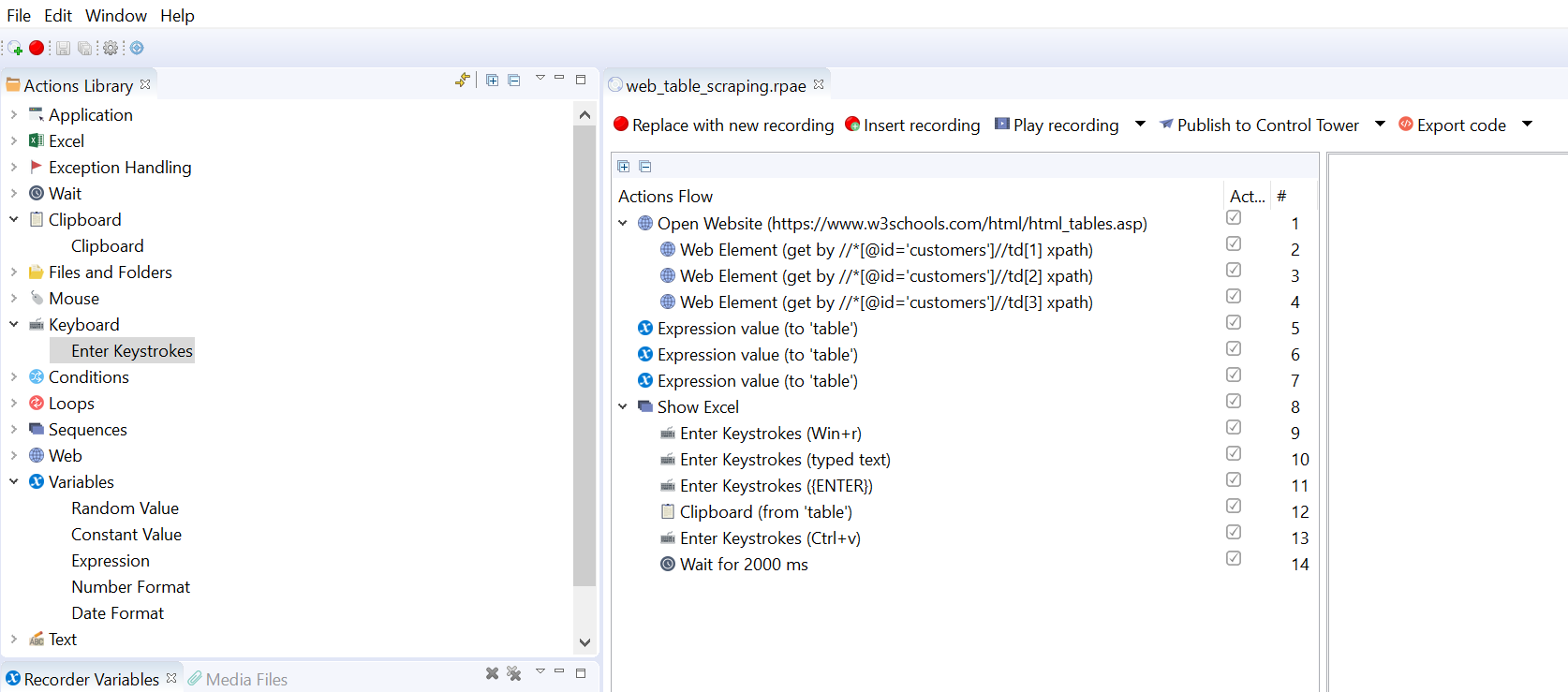The width and height of the screenshot is (1568, 692).
Task: Open the Actions Library view menu triangle
Action: [x=540, y=78]
